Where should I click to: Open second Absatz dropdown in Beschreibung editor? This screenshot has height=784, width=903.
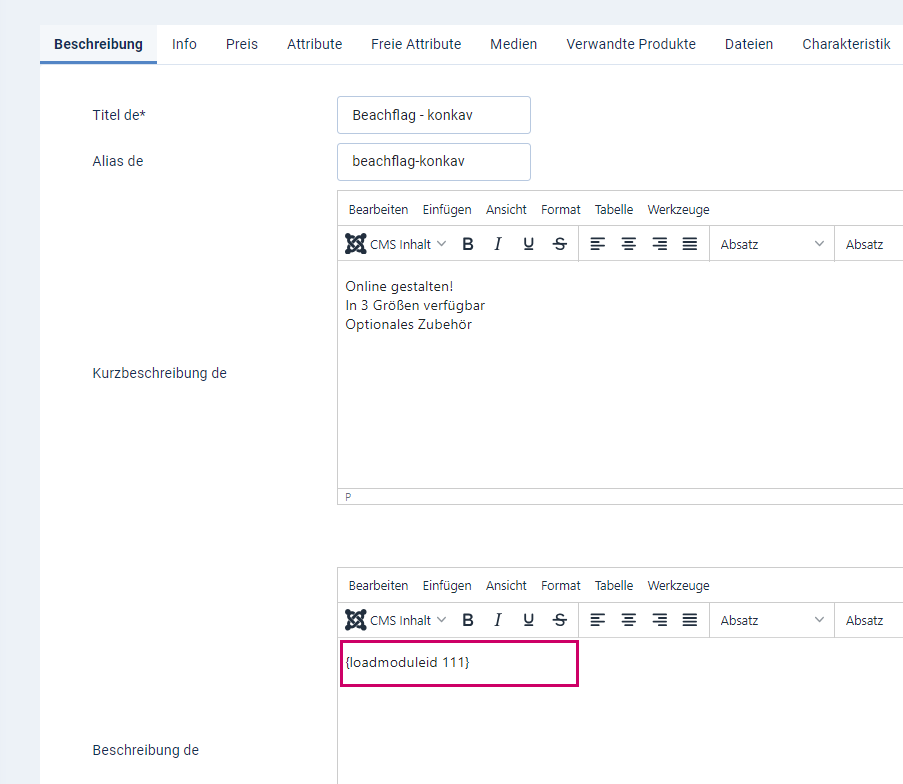[x=870, y=620]
